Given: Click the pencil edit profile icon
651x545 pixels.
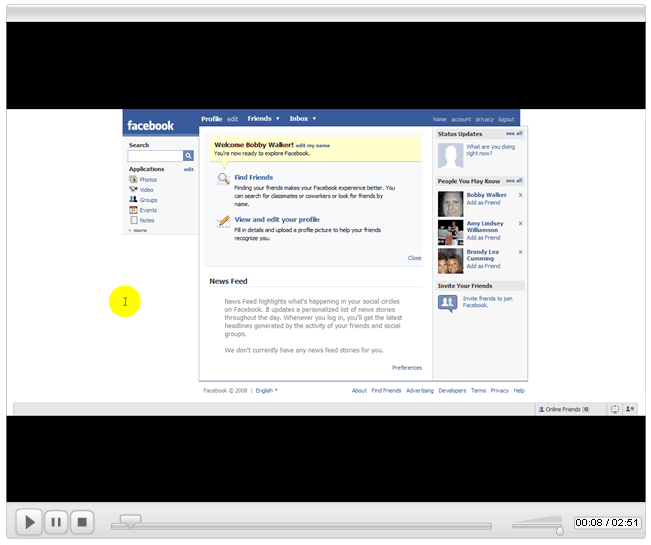Looking at the screenshot, I should click(223, 221).
